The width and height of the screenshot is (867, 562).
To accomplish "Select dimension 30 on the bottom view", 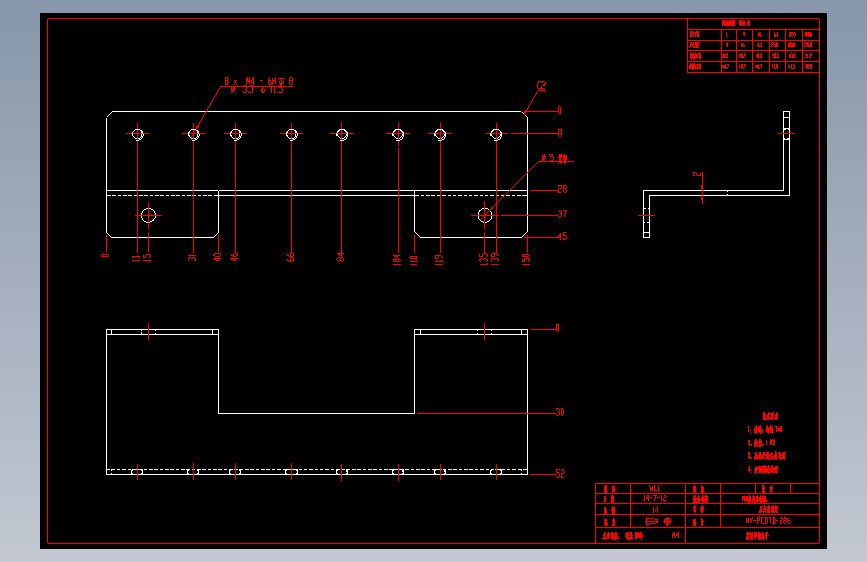I will point(560,412).
